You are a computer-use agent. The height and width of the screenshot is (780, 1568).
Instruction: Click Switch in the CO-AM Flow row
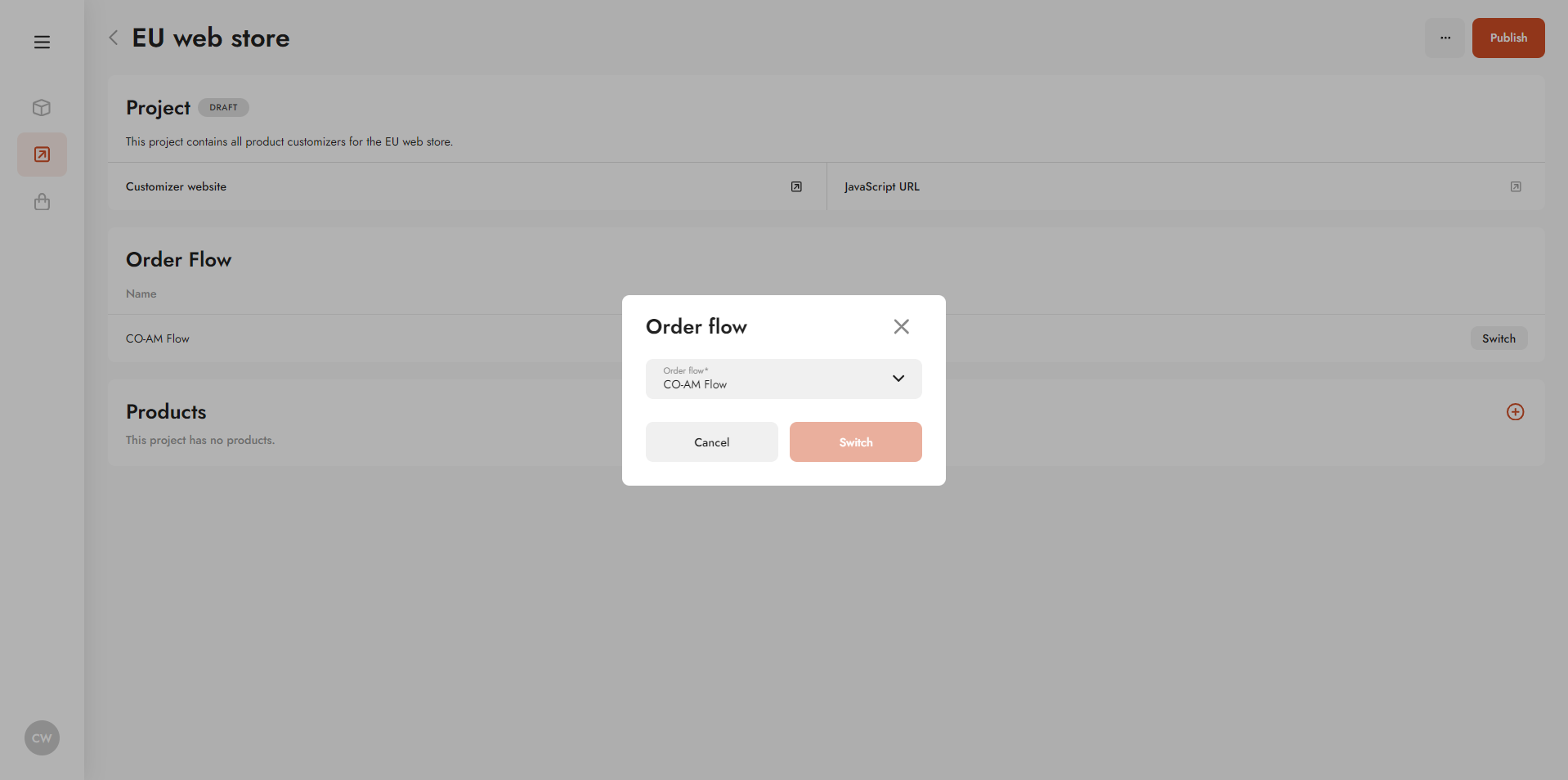click(1499, 338)
